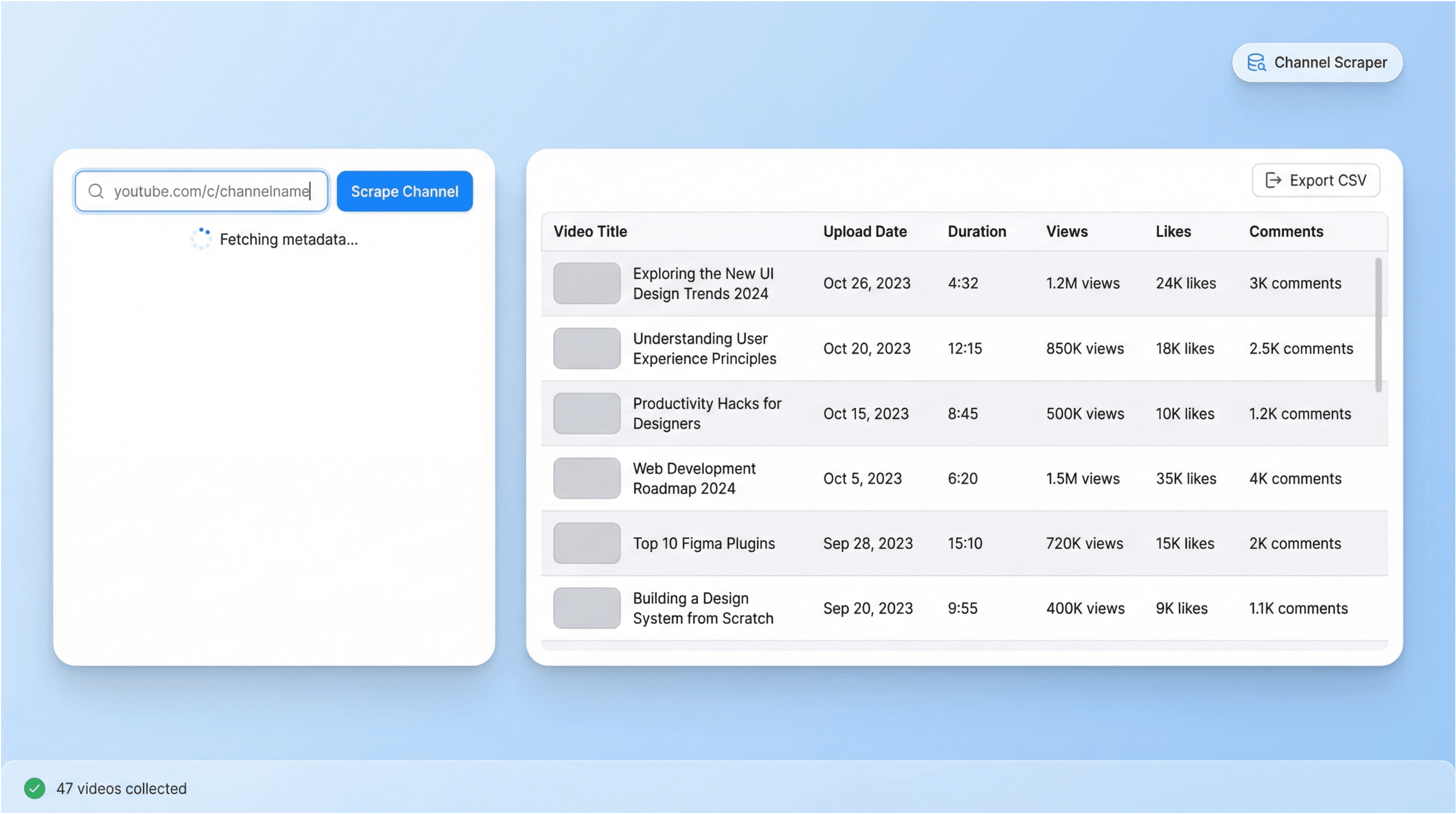Open thumbnail for Exploring the New UI video
Viewport: 1456px width, 814px height.
pyautogui.click(x=587, y=283)
